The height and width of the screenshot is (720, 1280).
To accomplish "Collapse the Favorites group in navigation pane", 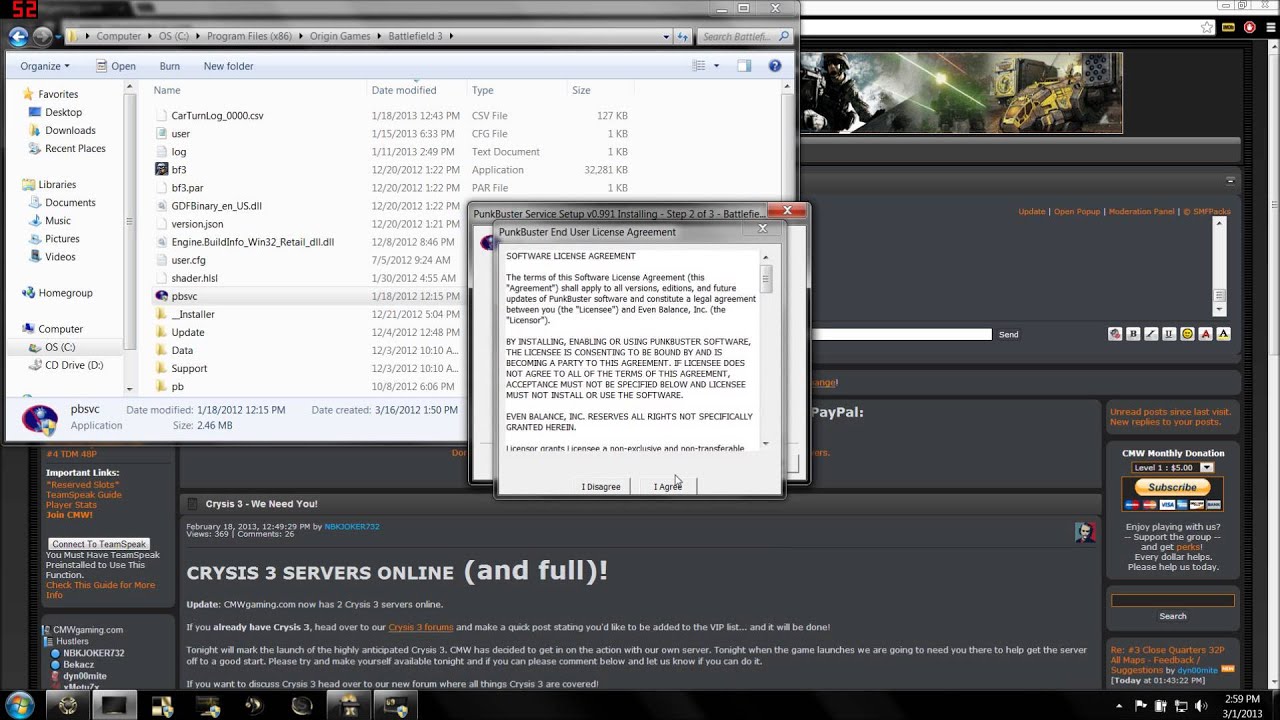I will pos(58,94).
